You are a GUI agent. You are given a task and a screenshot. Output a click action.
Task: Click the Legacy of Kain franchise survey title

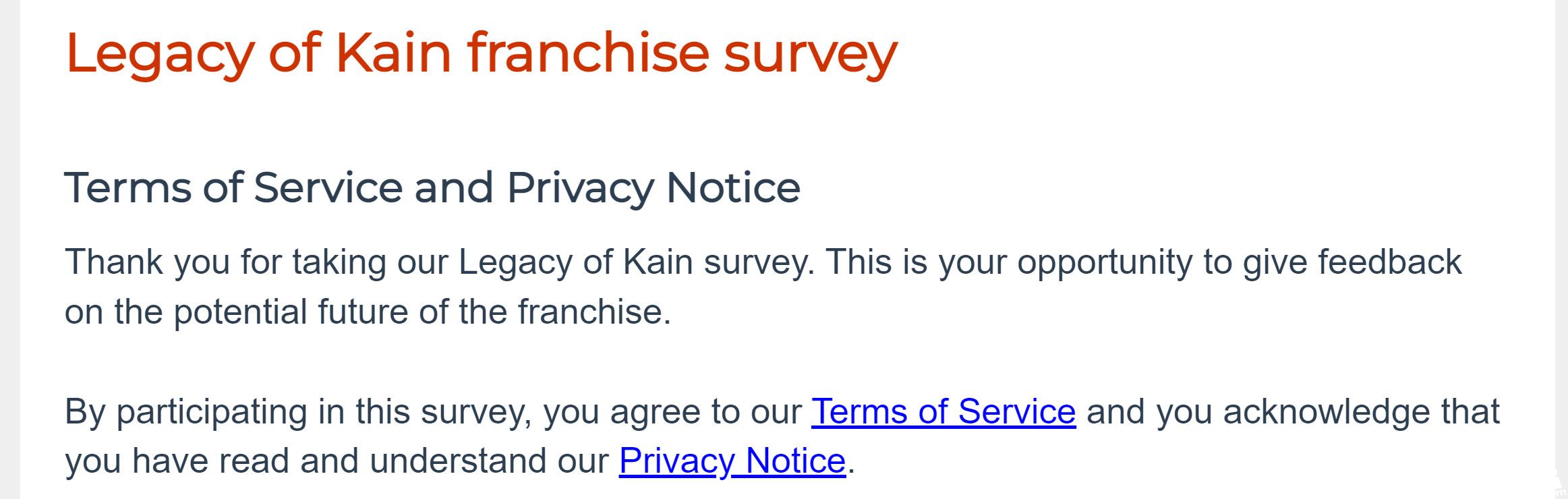[x=481, y=53]
